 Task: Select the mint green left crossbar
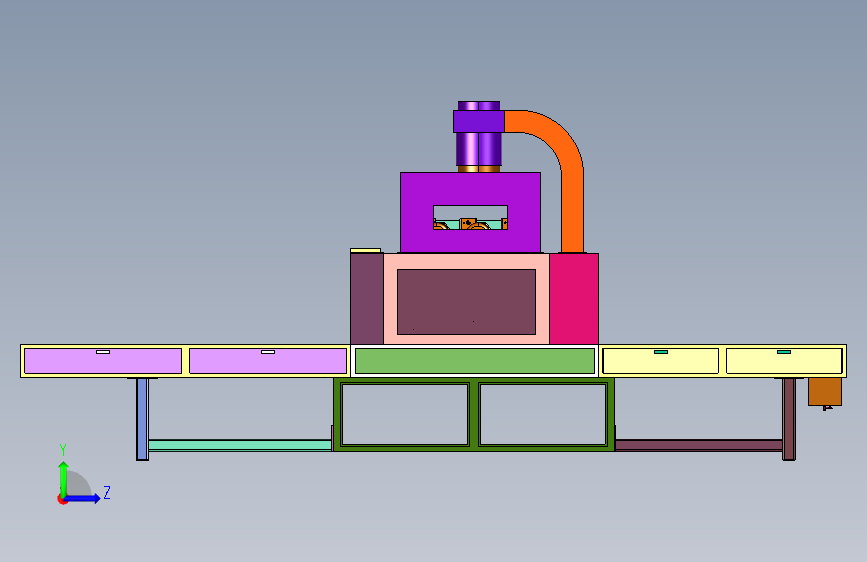(240, 445)
